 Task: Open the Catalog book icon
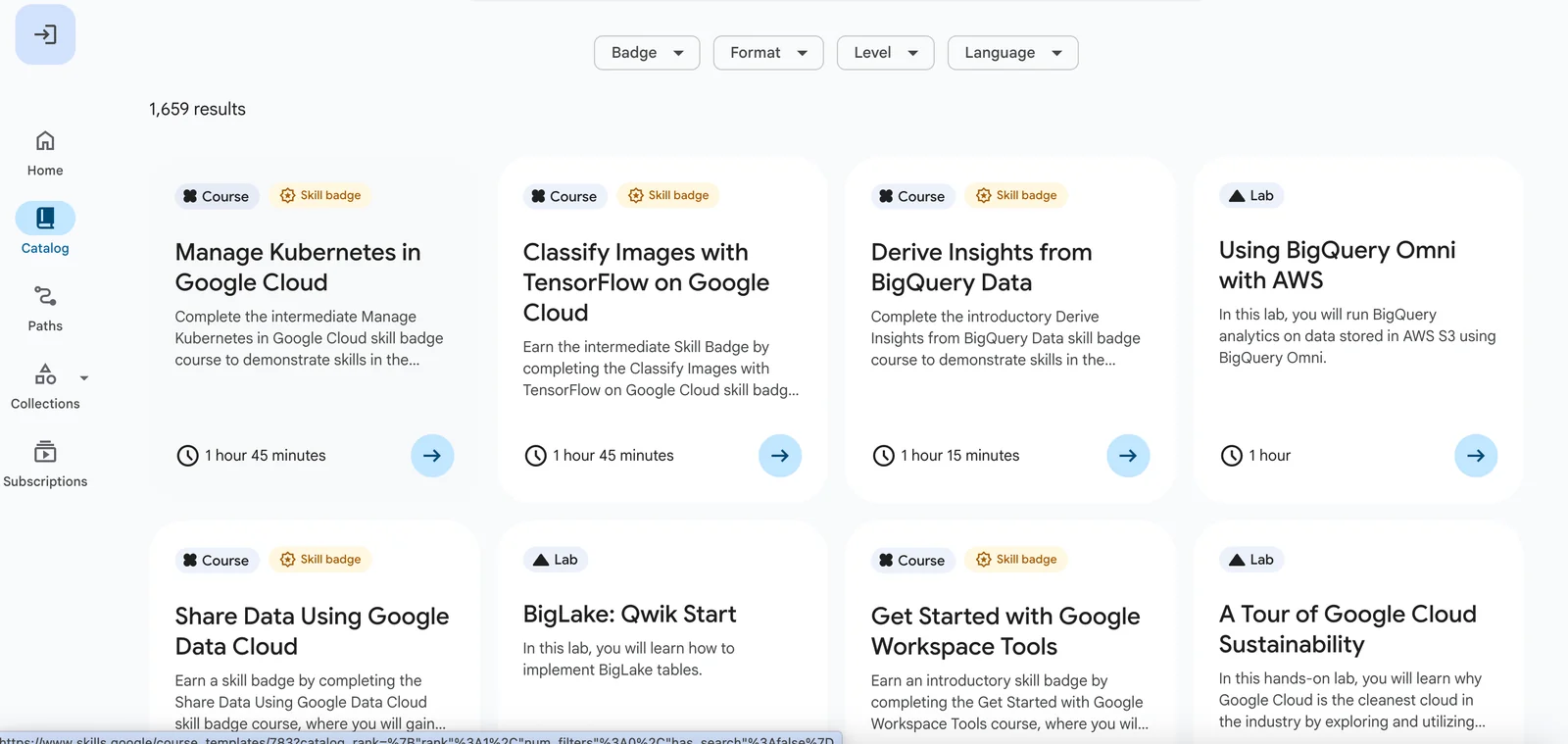45,218
